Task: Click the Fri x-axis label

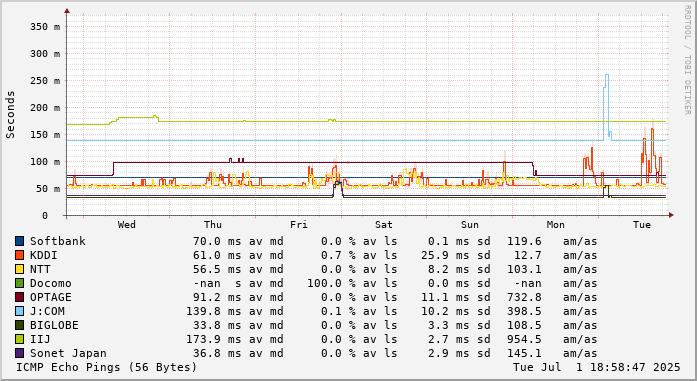Action: tap(298, 225)
